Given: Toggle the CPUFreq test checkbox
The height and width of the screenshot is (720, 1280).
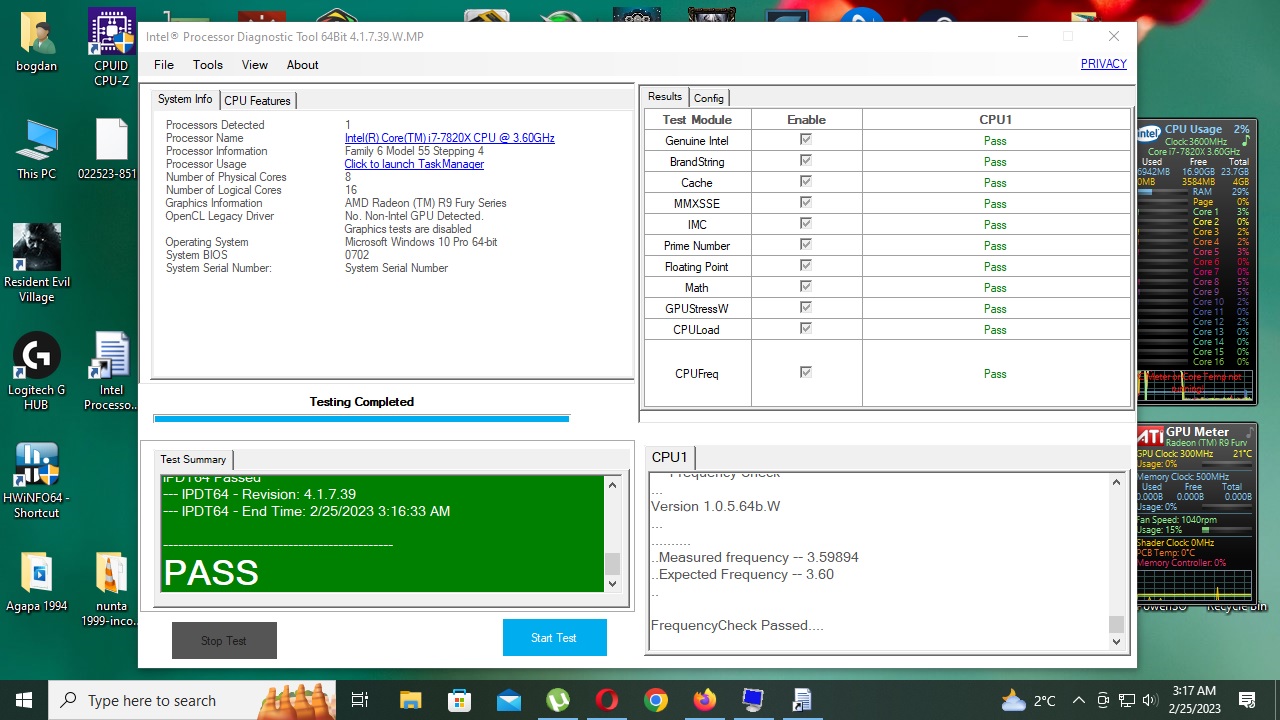Looking at the screenshot, I should tap(806, 372).
